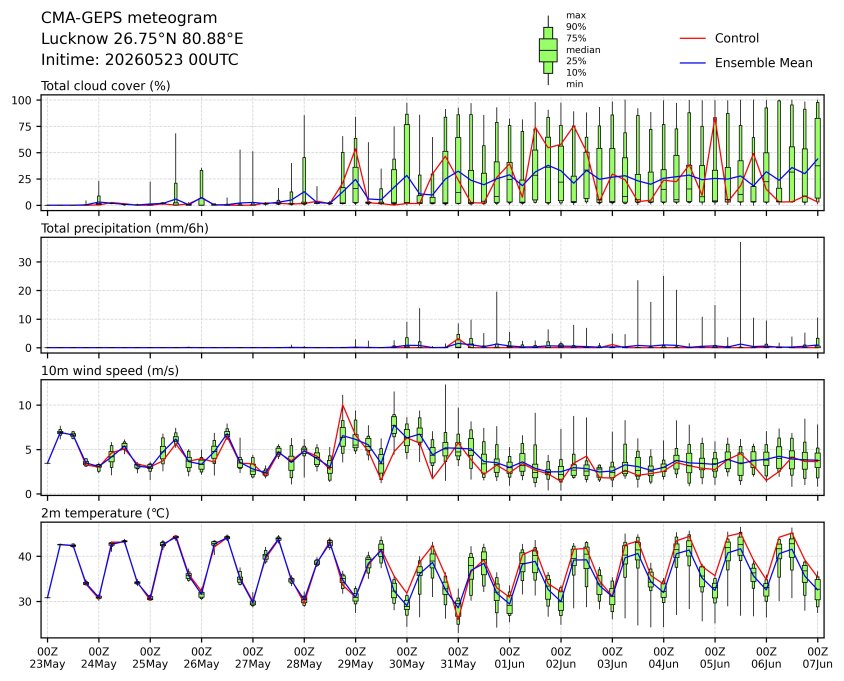Click the 2m temperature panel title
Viewport: 844px width, 681px height.
[x=105, y=513]
